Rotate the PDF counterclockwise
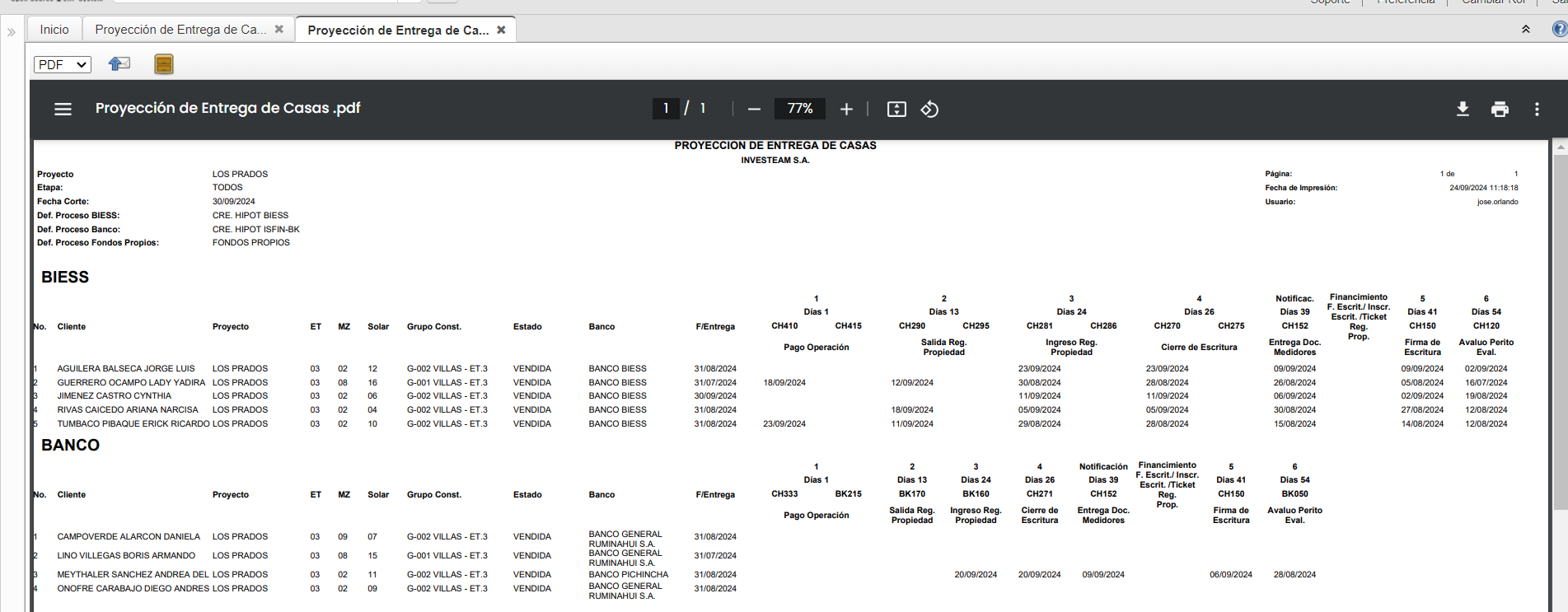The image size is (1568, 612). click(x=929, y=109)
